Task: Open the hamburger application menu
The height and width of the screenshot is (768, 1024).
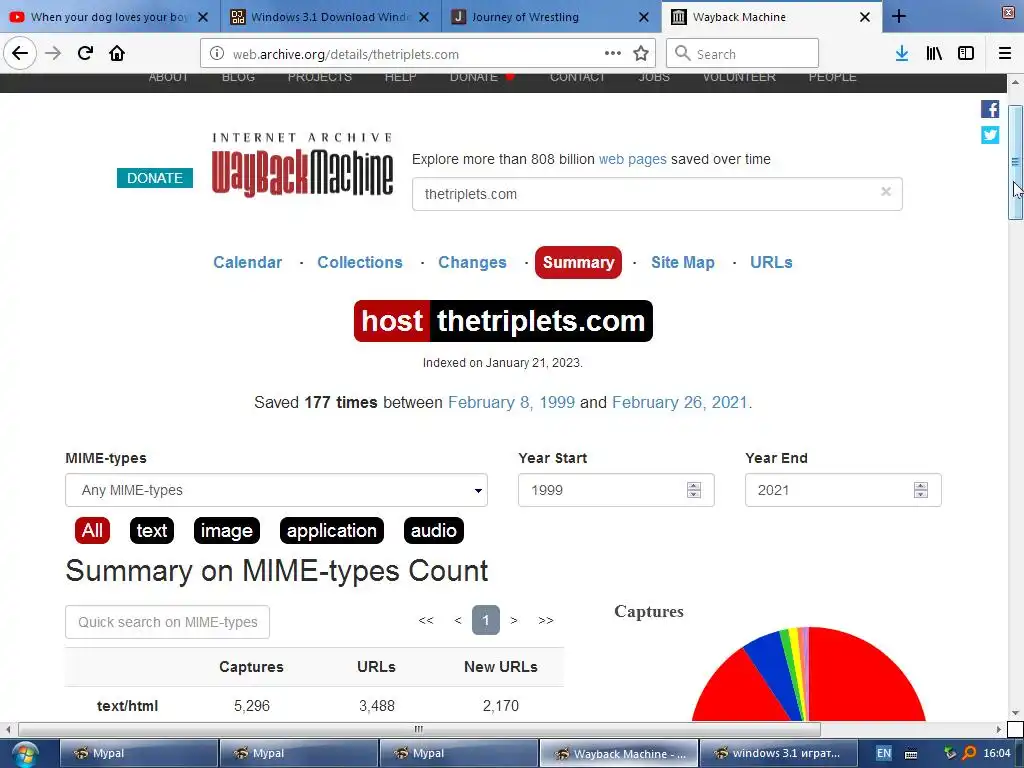Action: click(1005, 54)
